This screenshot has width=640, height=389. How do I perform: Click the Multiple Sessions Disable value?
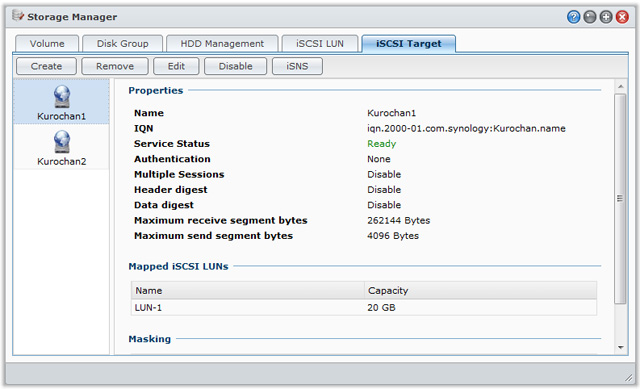(x=384, y=174)
